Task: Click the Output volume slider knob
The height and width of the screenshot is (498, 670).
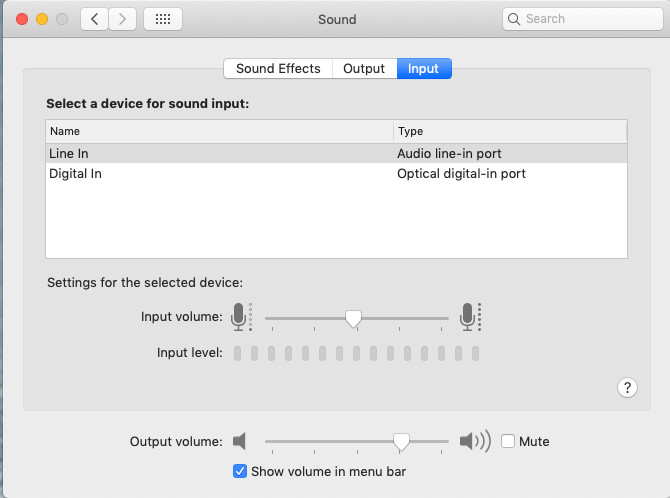Action: point(401,441)
